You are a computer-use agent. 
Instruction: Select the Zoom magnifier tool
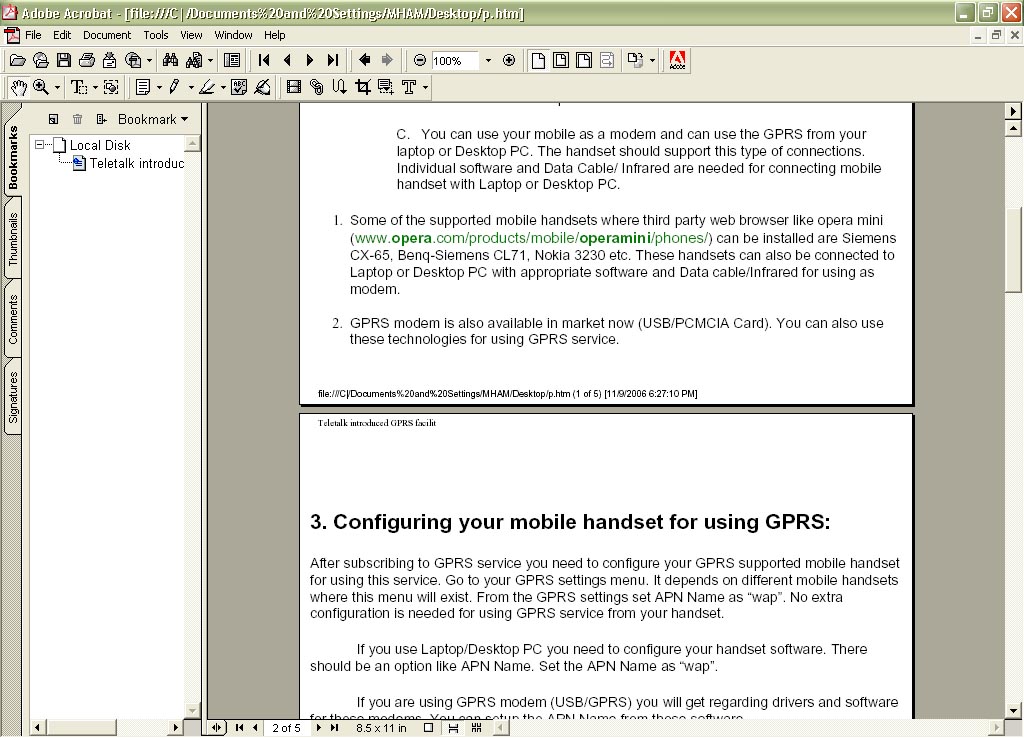click(x=41, y=87)
